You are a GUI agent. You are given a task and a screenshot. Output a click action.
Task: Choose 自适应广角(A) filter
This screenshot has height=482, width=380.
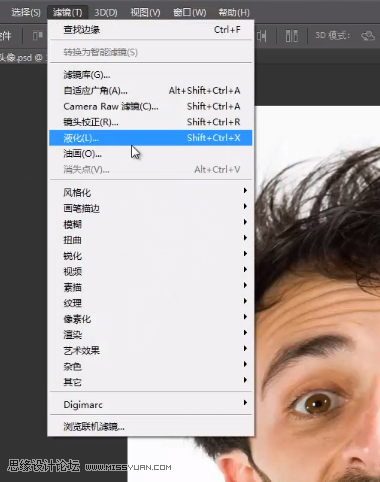pos(151,90)
